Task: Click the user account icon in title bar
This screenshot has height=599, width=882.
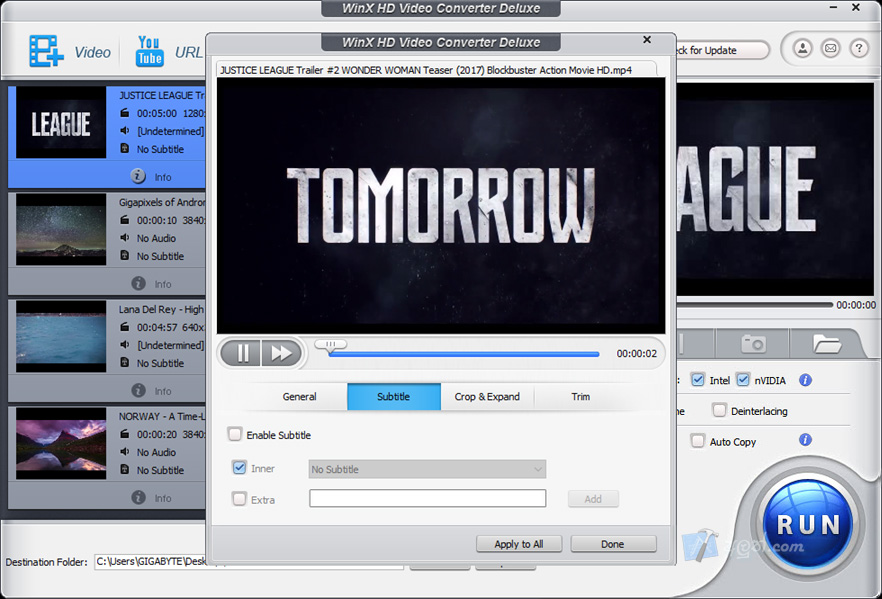Action: click(802, 47)
